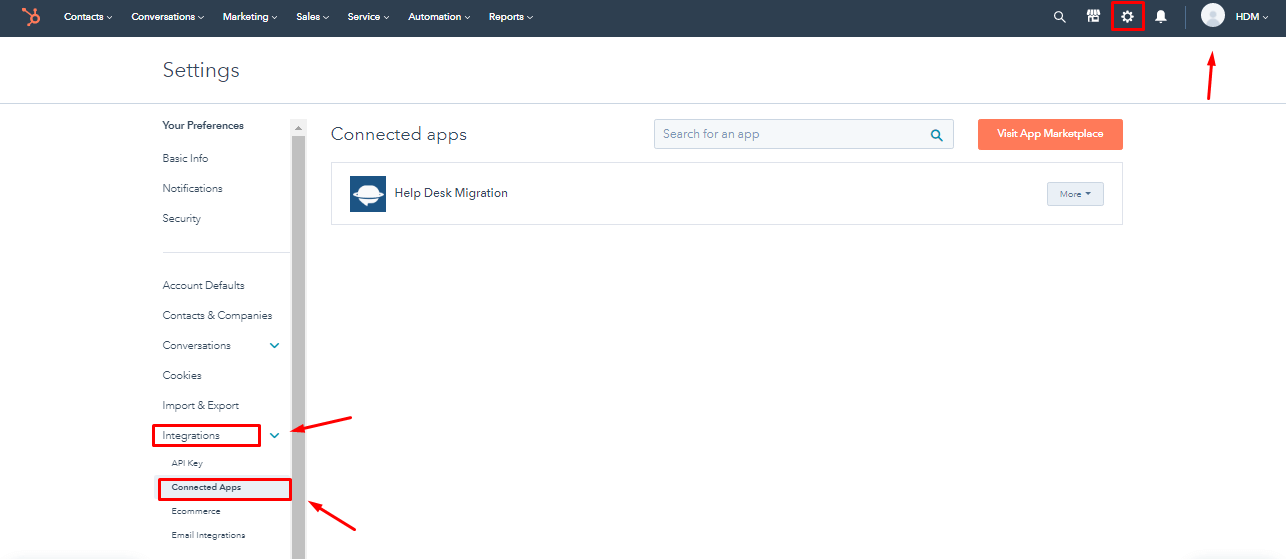Image resolution: width=1286 pixels, height=559 pixels.
Task: Open the Marketing menu
Action: click(250, 17)
